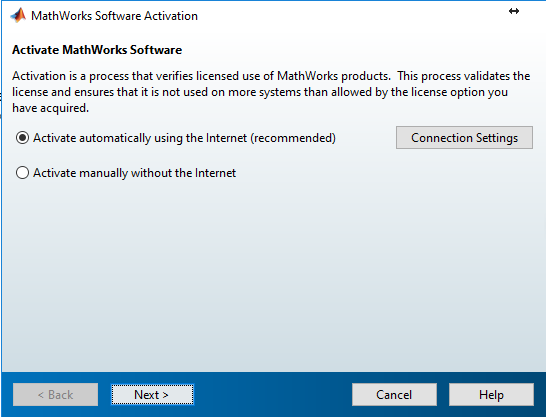Viewport: 546px width, 417px height.
Task: Click the "MathWorks products" phrase in the description
Action: tap(334, 76)
